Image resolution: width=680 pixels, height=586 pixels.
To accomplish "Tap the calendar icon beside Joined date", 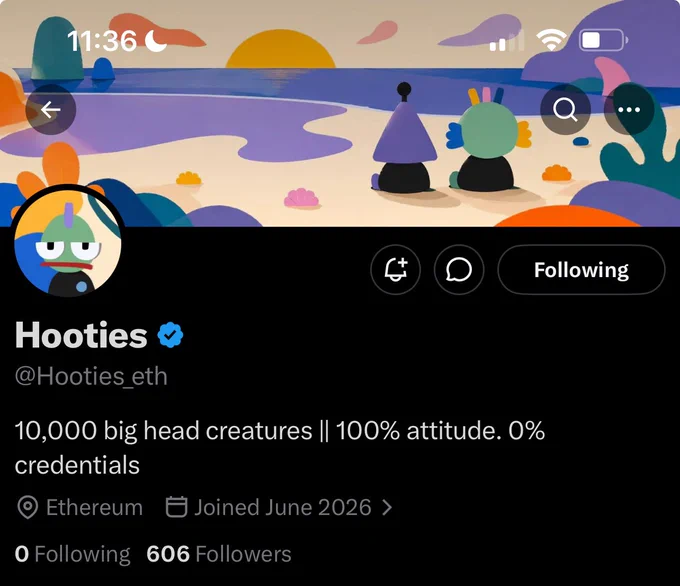I will 177,507.
